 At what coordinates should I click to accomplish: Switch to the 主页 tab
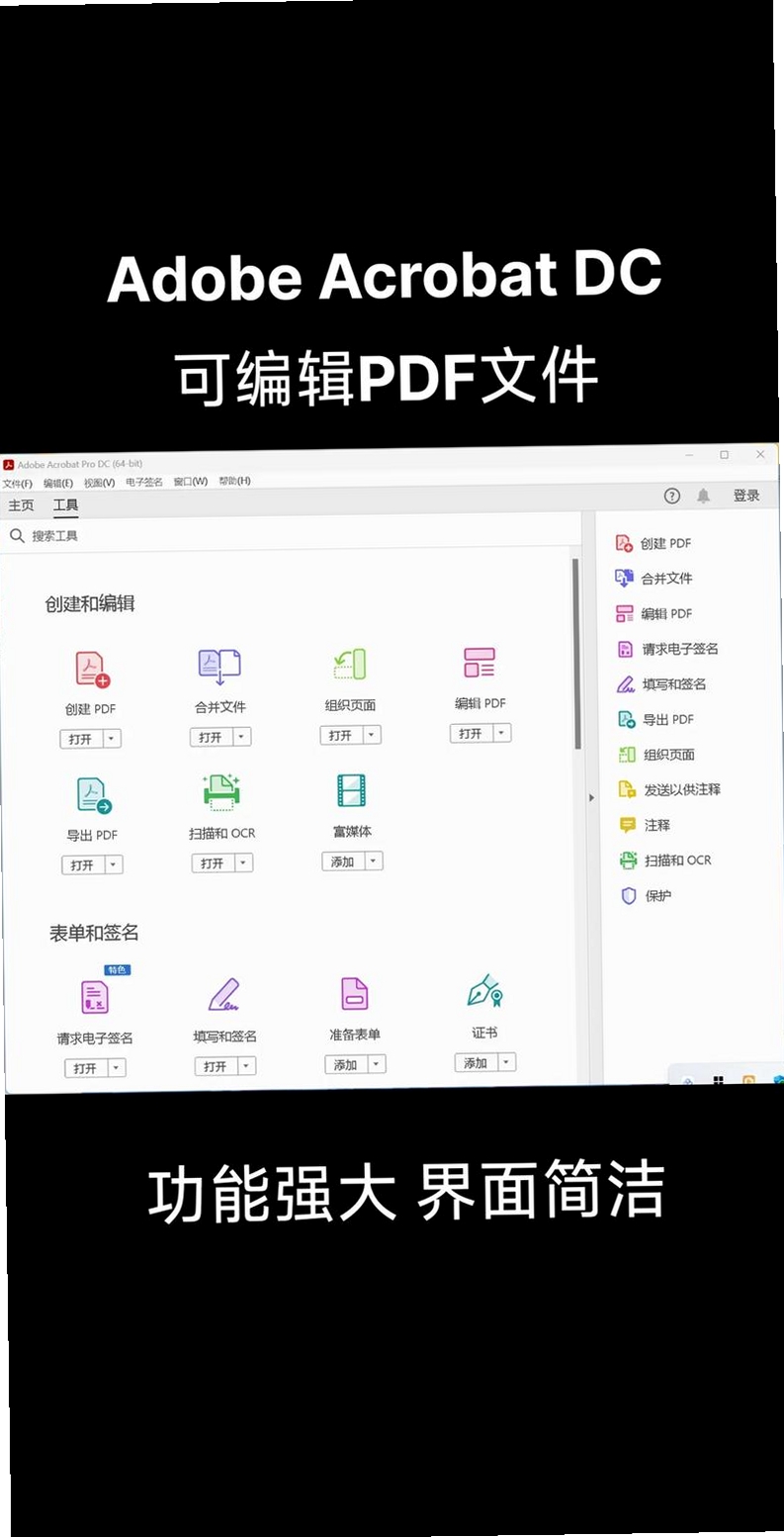point(21,505)
